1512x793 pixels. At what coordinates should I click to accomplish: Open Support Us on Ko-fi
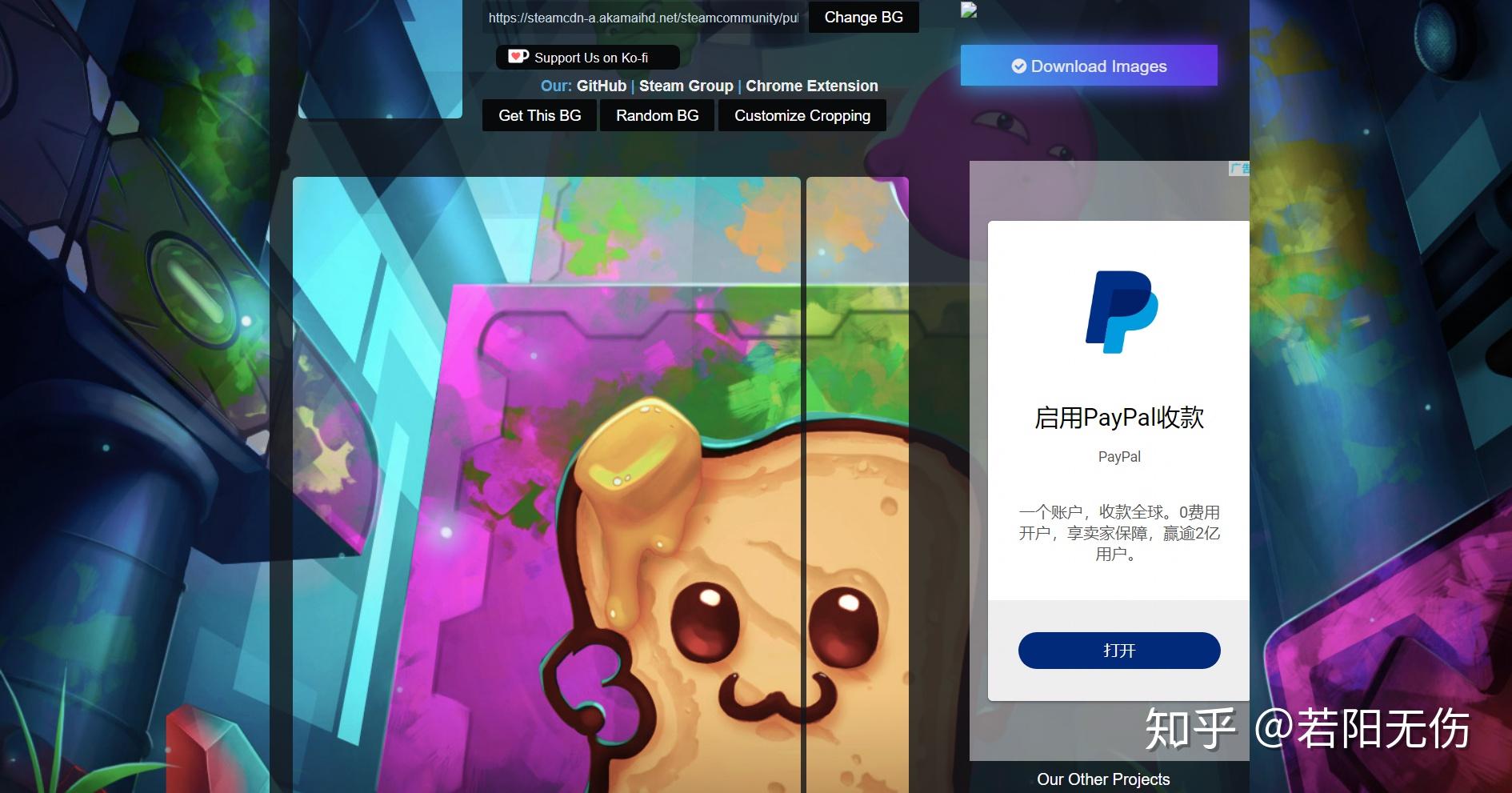(588, 58)
